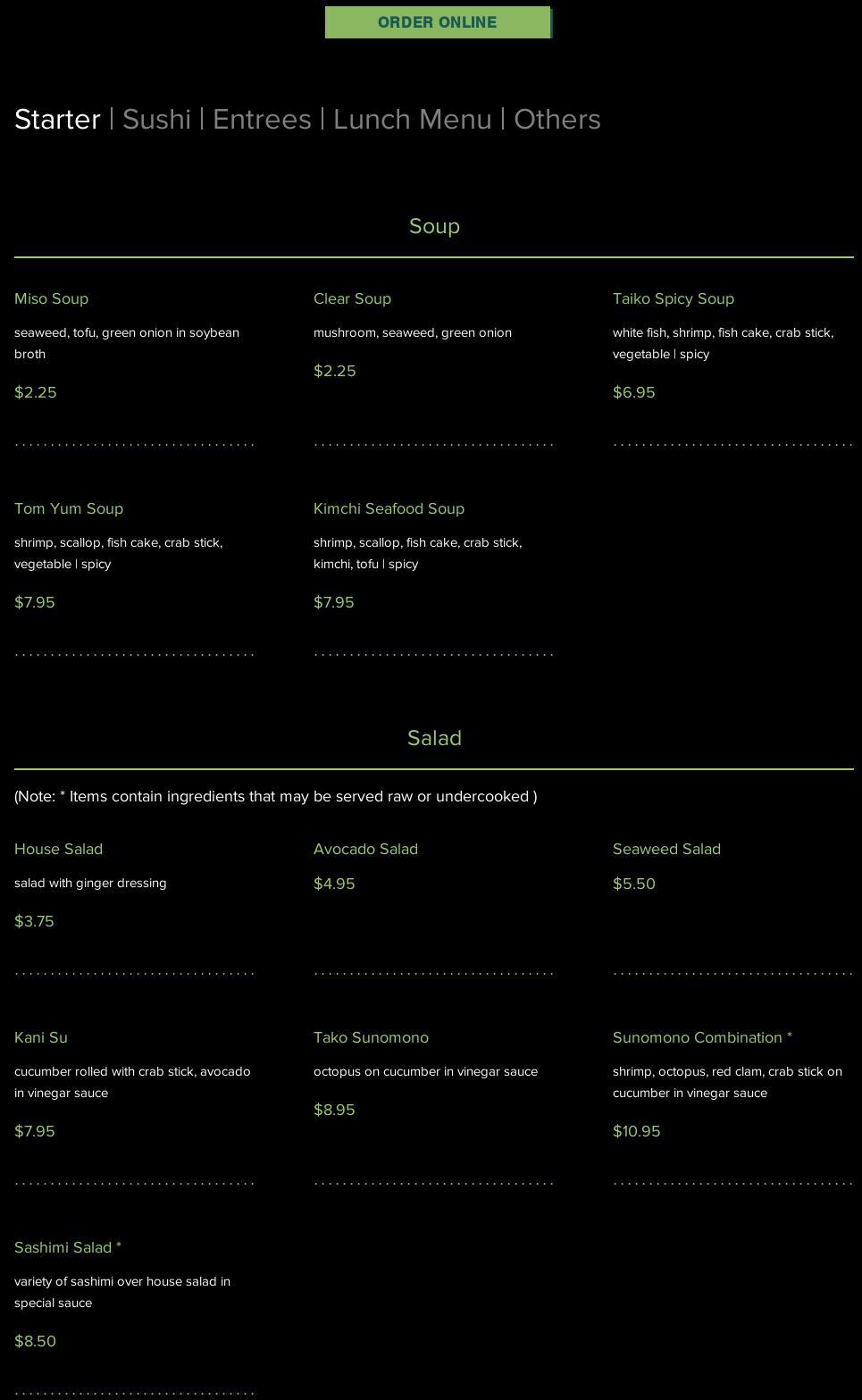Select the Starter menu tab
The width and height of the screenshot is (862, 1400).
[x=57, y=120]
